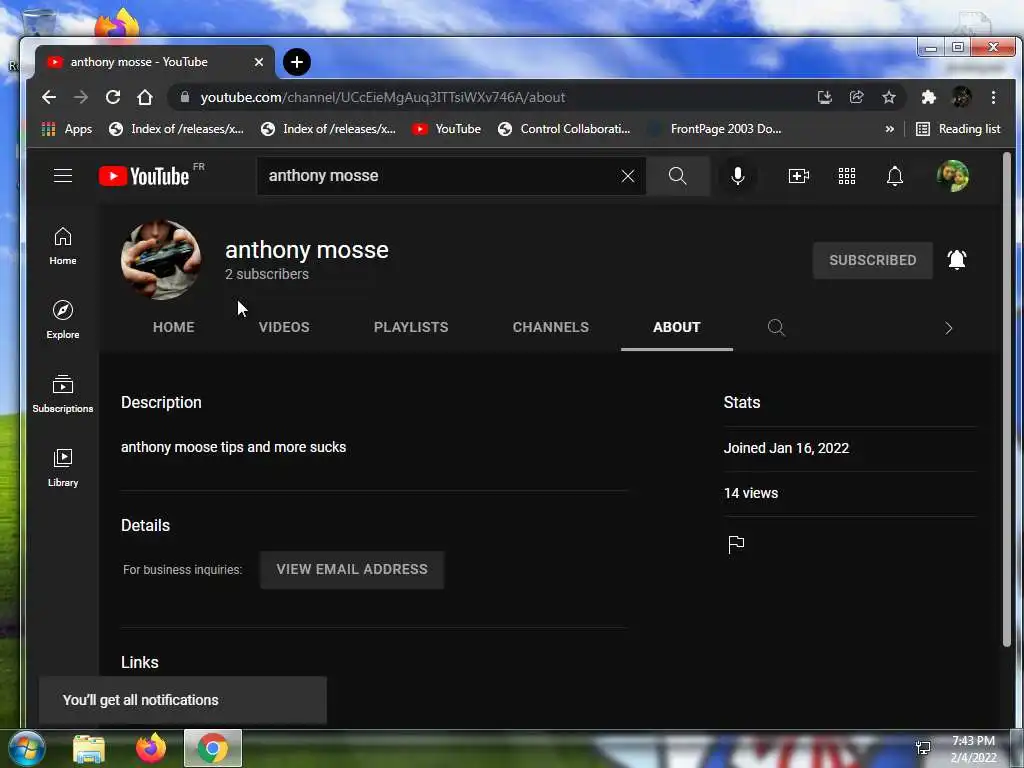Switch to the CHANNELS tab
The image size is (1024, 768).
pyautogui.click(x=551, y=327)
